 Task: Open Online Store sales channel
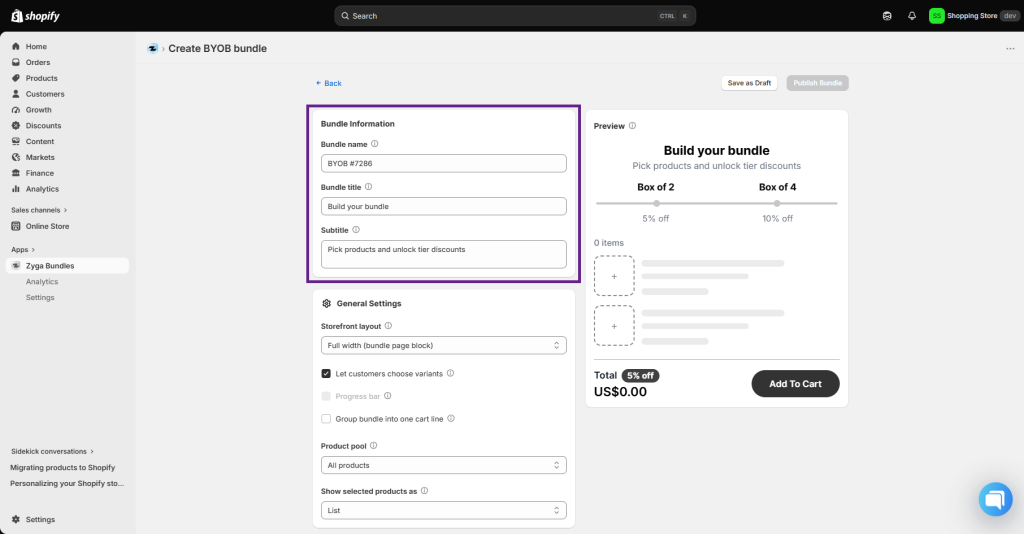point(47,226)
